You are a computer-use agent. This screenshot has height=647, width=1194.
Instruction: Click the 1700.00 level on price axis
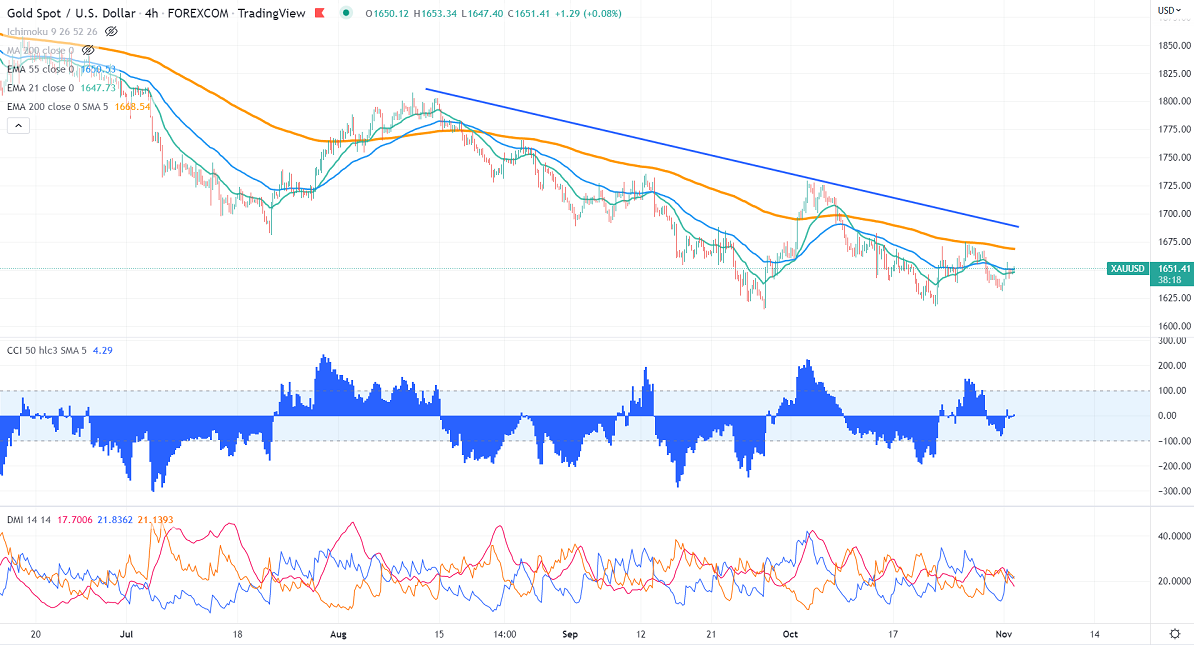pyautogui.click(x=1174, y=214)
